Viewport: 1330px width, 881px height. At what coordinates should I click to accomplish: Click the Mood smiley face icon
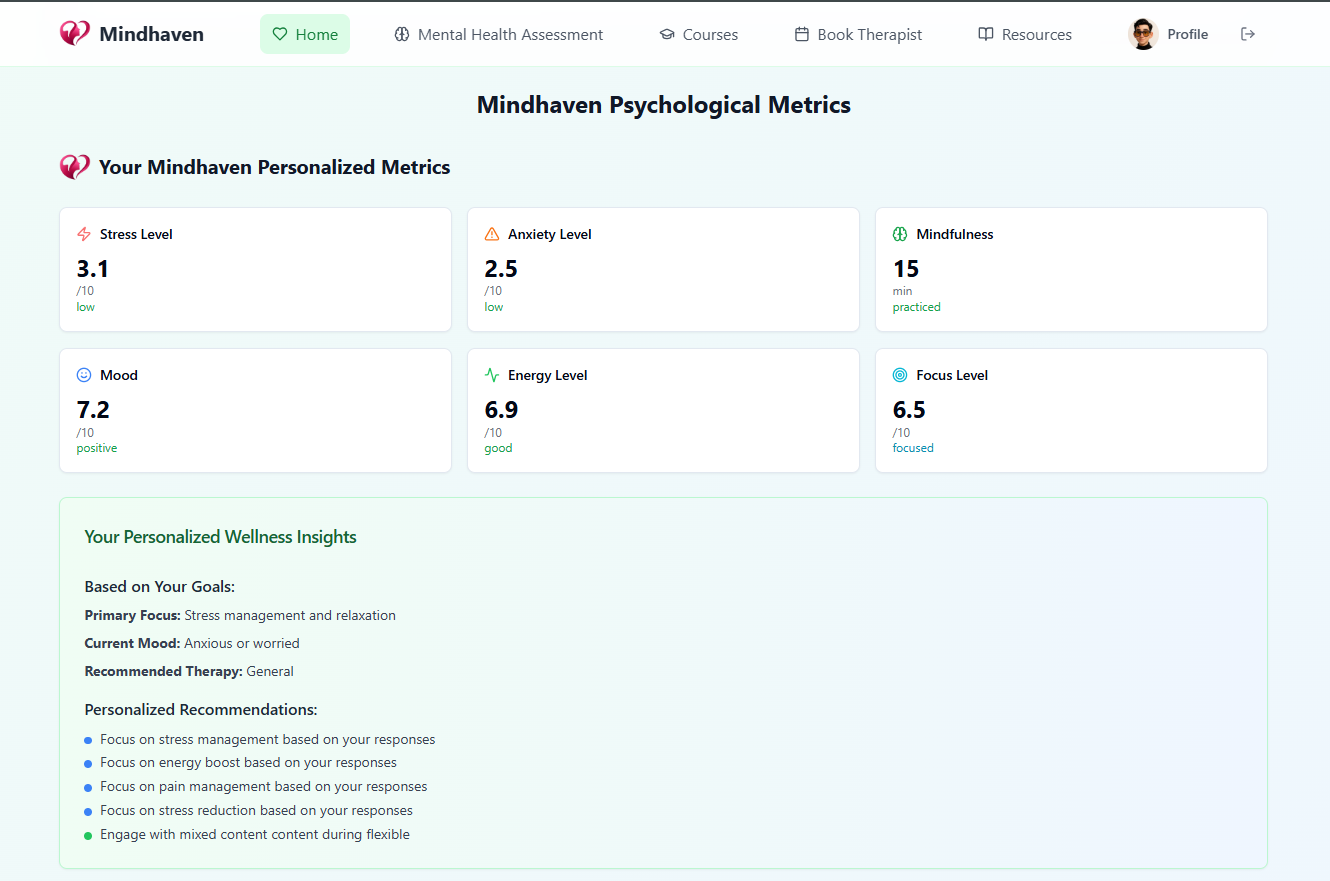pos(83,374)
